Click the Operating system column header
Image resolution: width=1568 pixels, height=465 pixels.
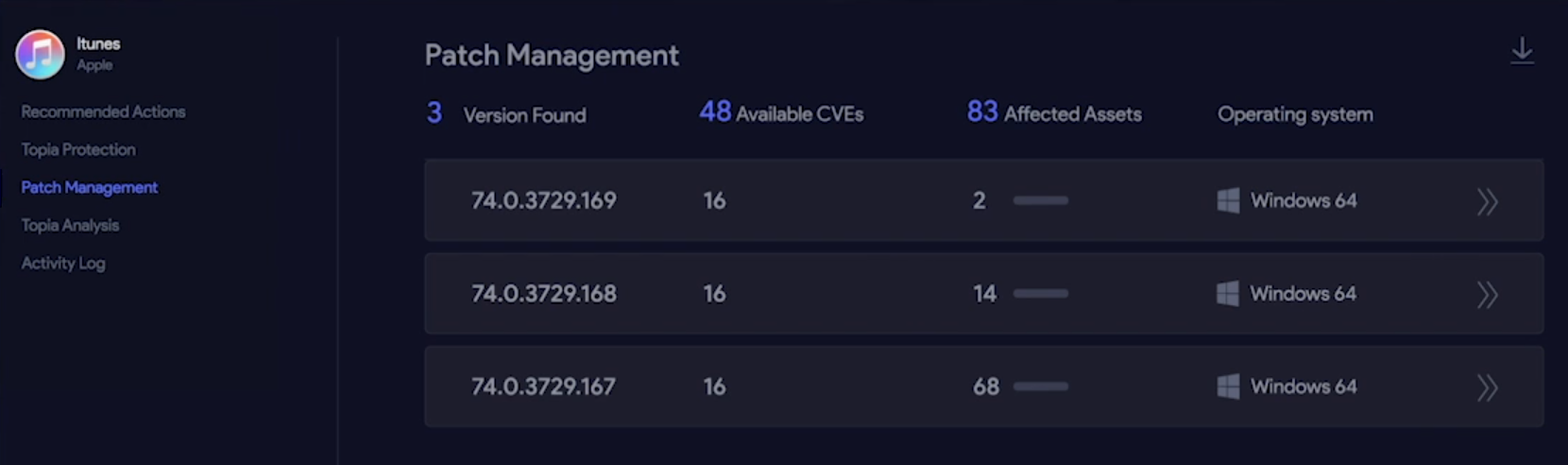(x=1295, y=114)
